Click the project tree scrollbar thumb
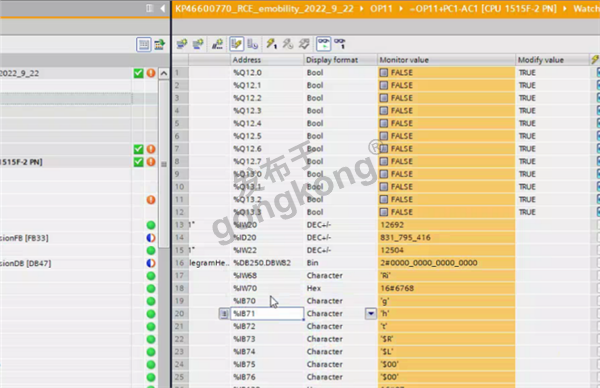Screen dimensions: 600x388 point(164,165)
